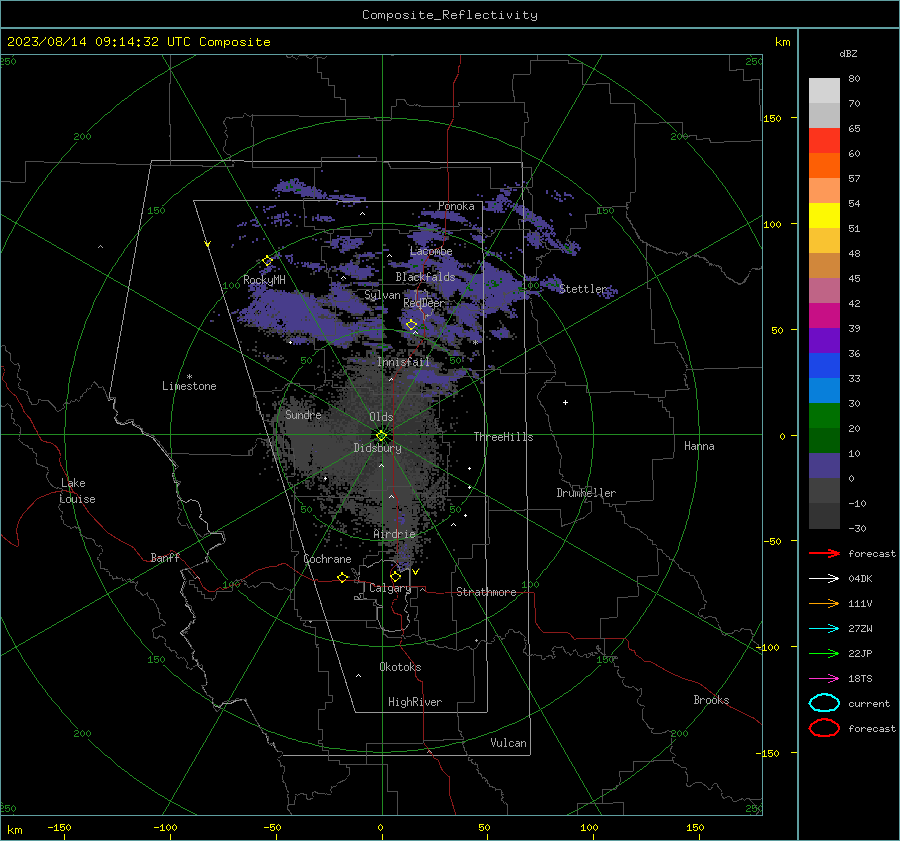Screen dimensions: 900x841
Task: Click the red forecast arrow in legend
Action: [824, 553]
